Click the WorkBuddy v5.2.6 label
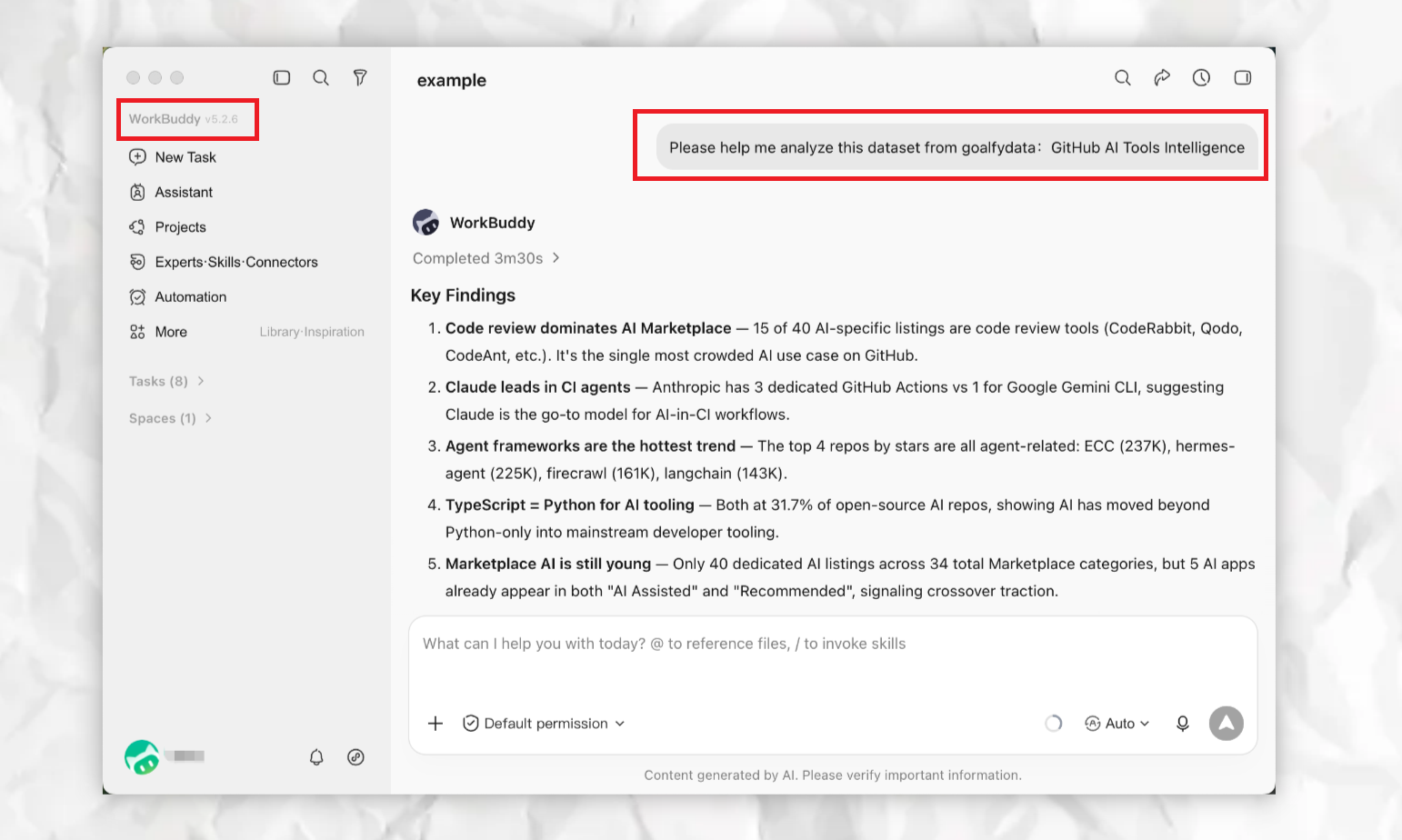Viewport: 1402px width, 840px height. pyautogui.click(x=184, y=119)
